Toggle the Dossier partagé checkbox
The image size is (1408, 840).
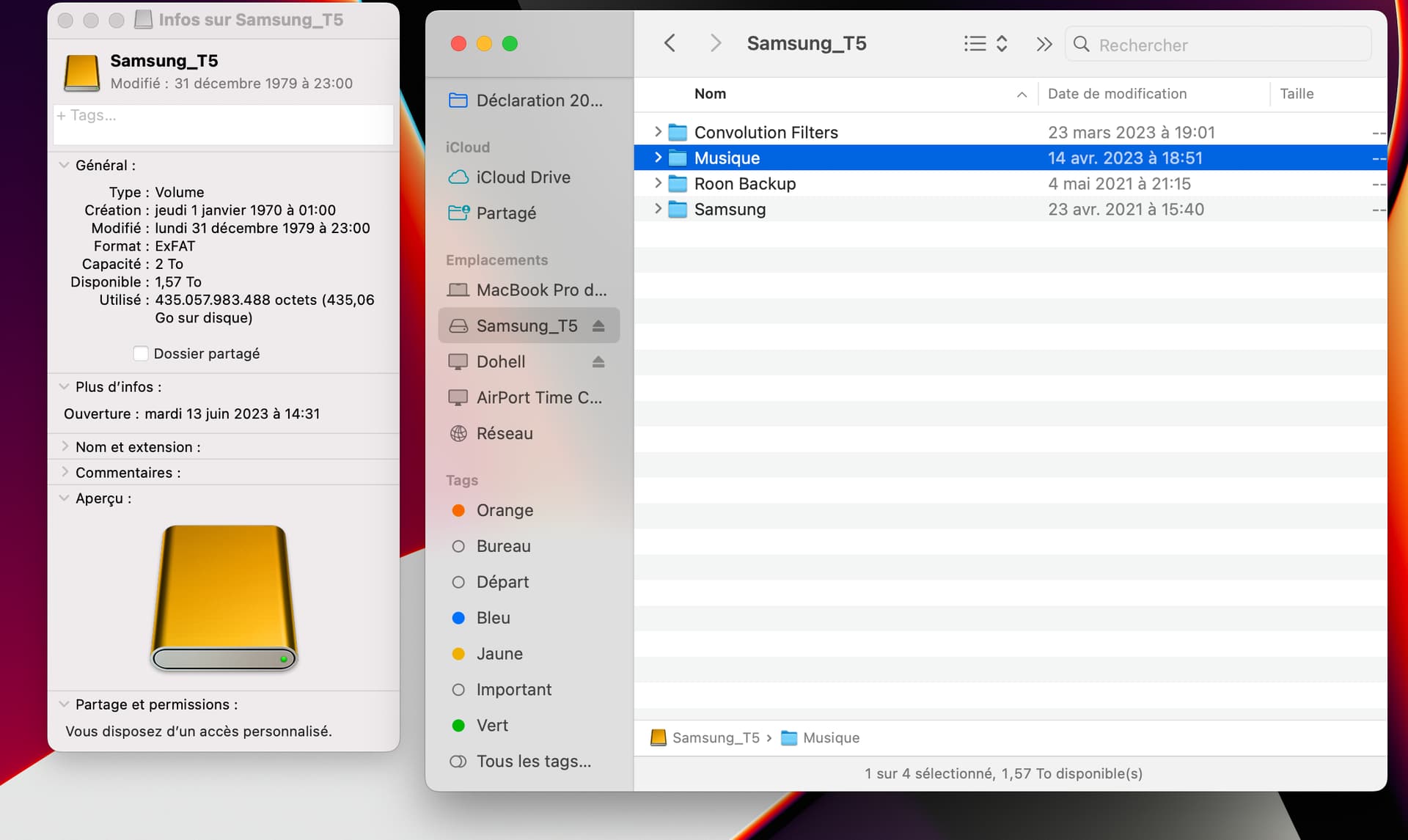141,353
